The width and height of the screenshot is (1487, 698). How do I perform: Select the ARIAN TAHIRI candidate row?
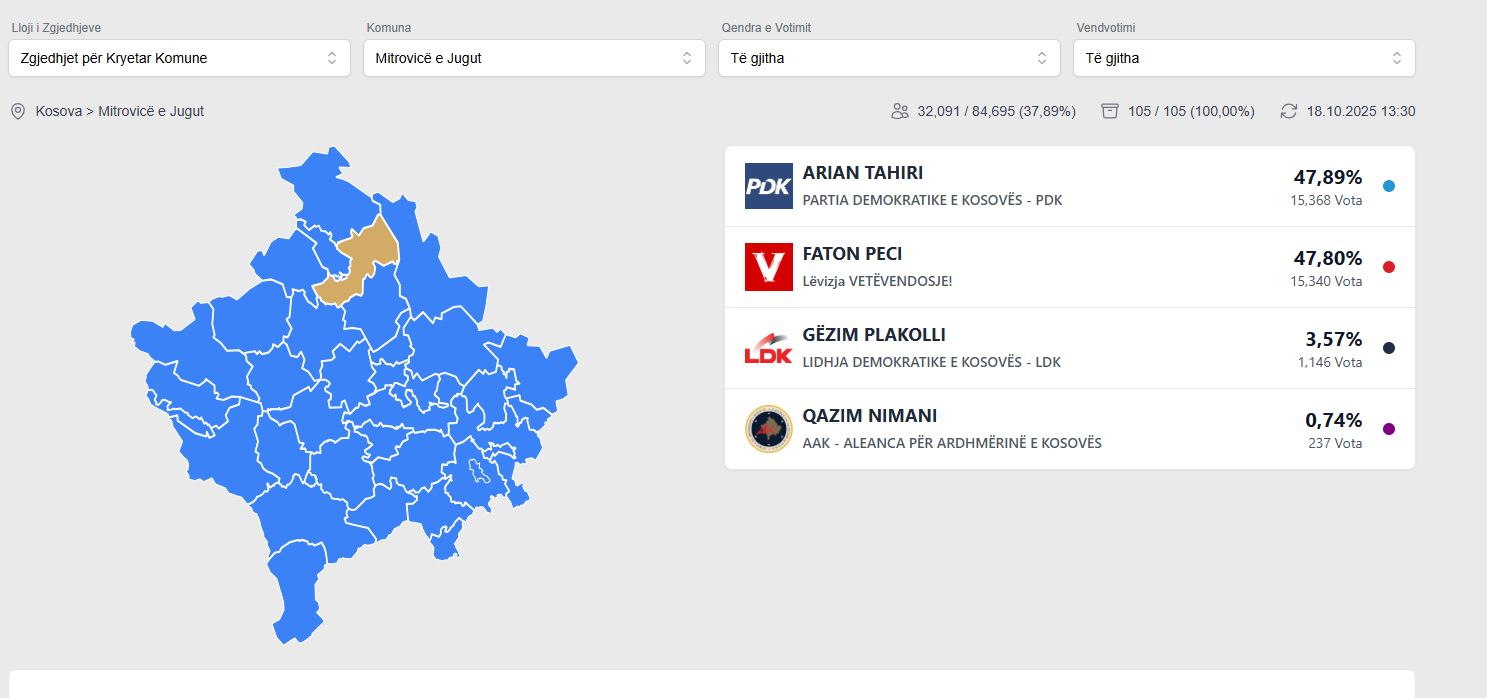(1069, 186)
